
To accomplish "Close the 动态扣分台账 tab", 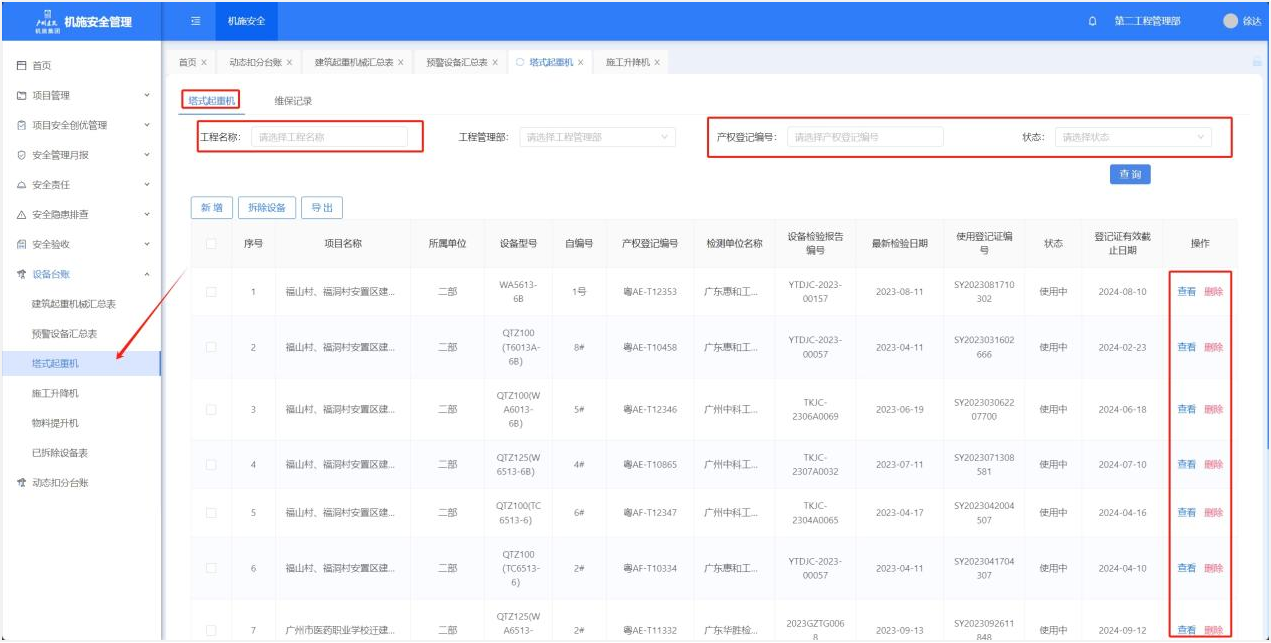I will click(290, 62).
